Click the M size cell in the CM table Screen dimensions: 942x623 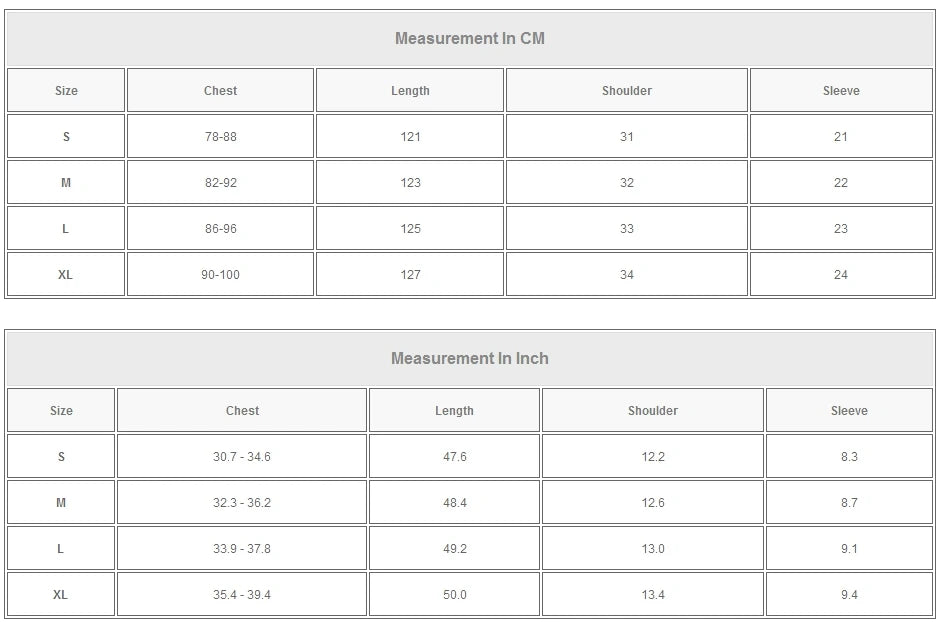tap(66, 183)
